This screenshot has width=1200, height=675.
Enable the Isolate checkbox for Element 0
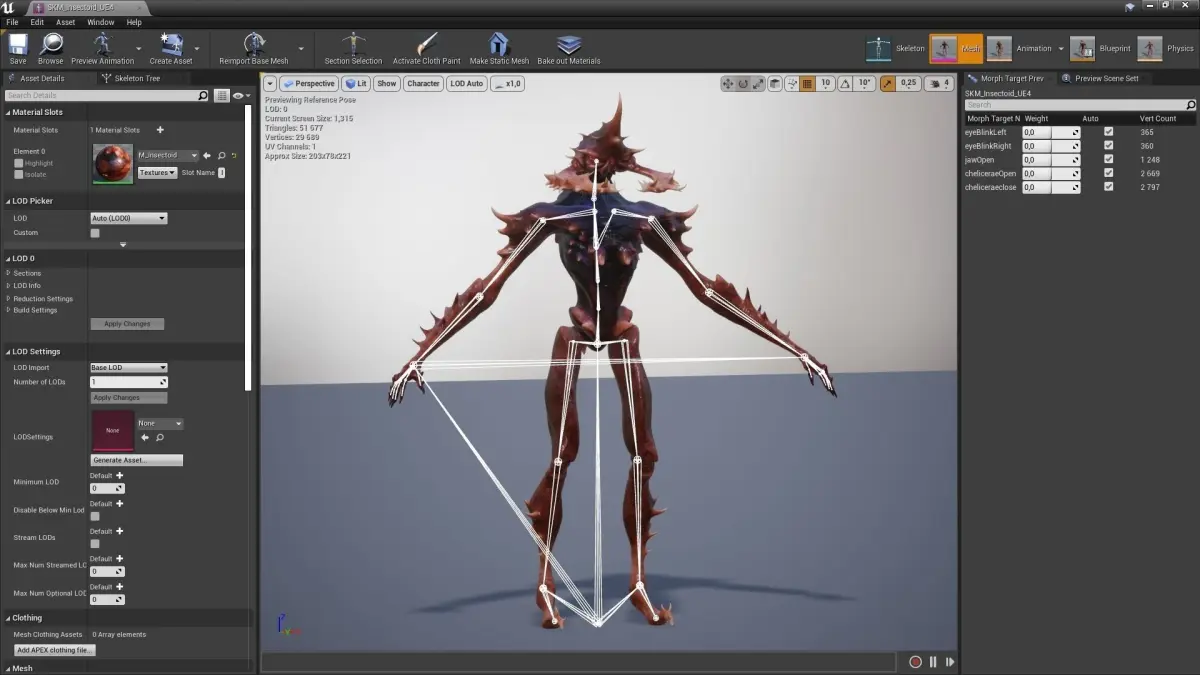click(18, 174)
